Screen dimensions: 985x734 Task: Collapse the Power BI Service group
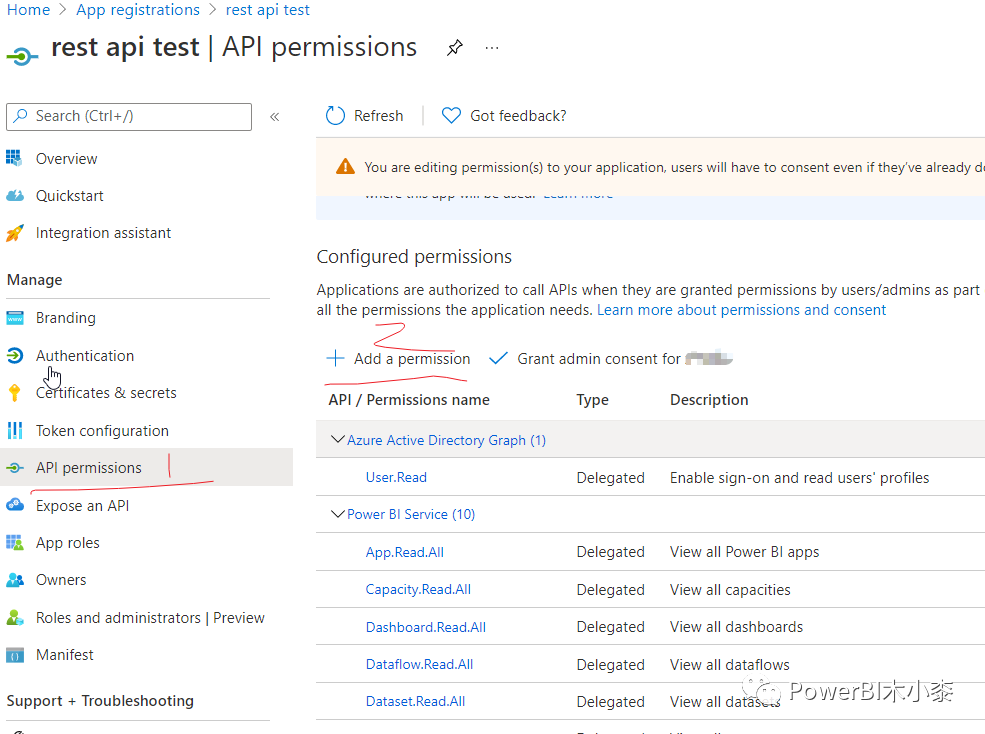click(x=338, y=514)
